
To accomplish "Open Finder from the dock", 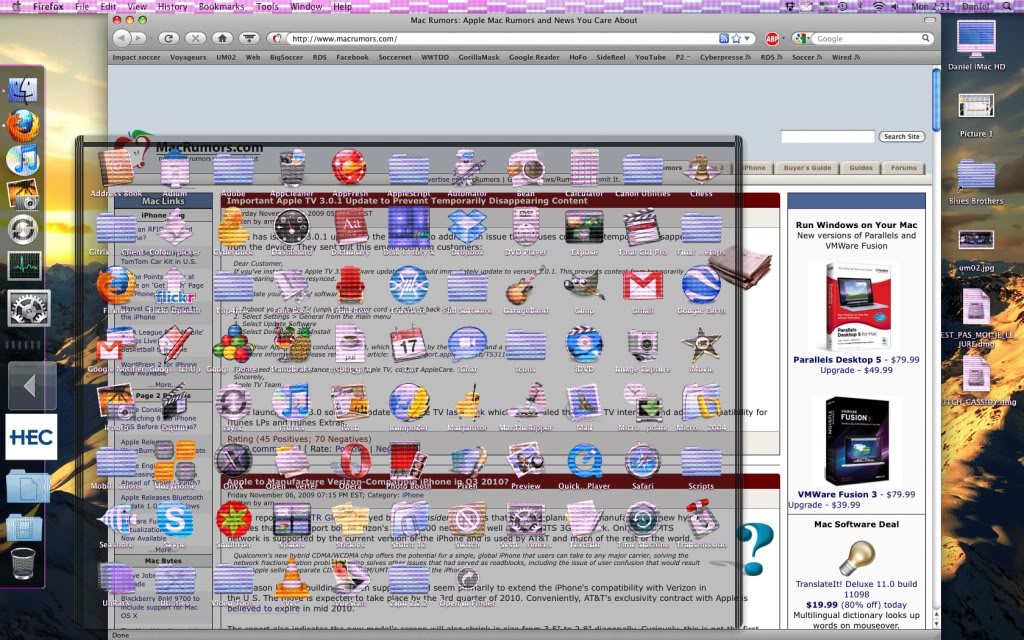I will click(x=24, y=90).
